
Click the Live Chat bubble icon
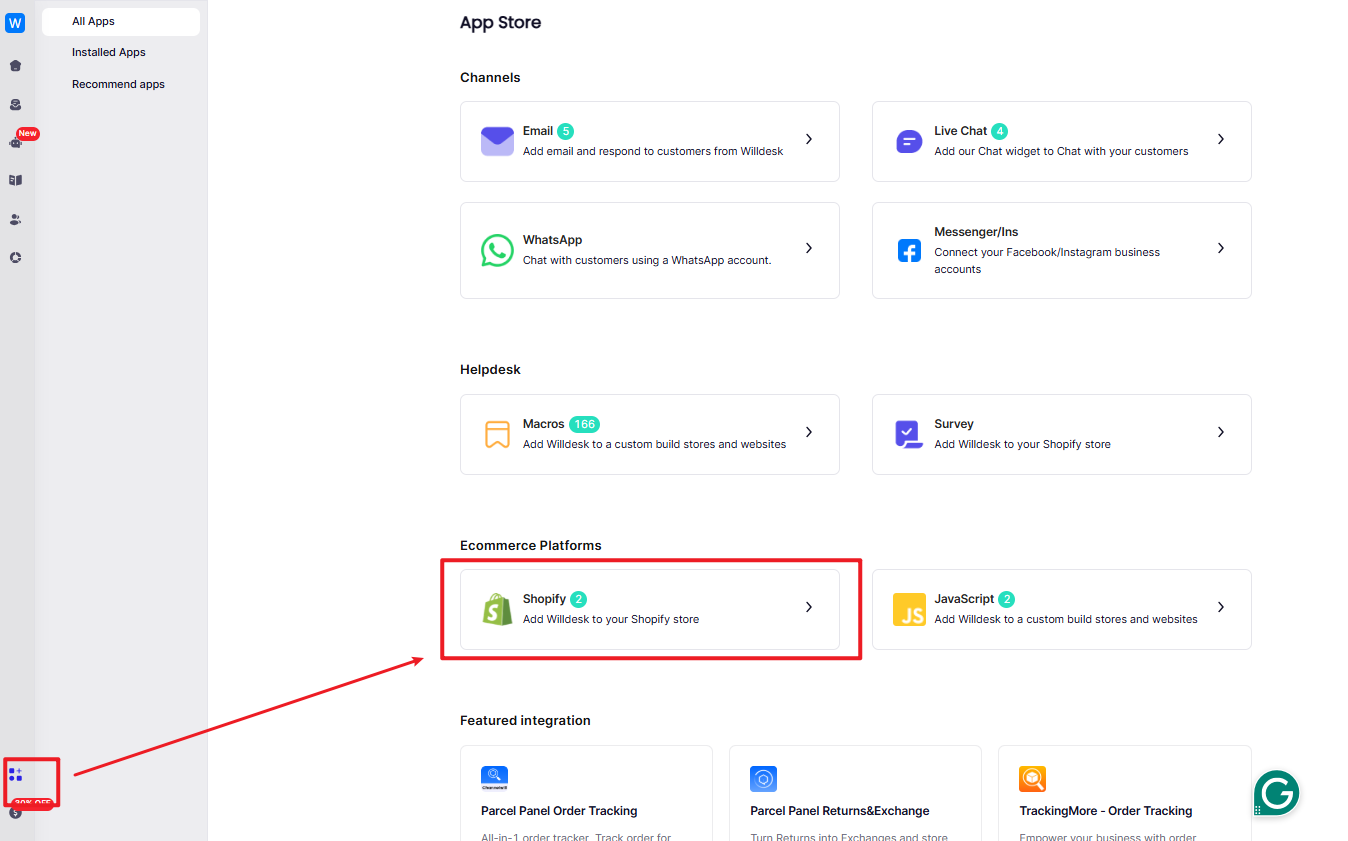[x=909, y=141]
